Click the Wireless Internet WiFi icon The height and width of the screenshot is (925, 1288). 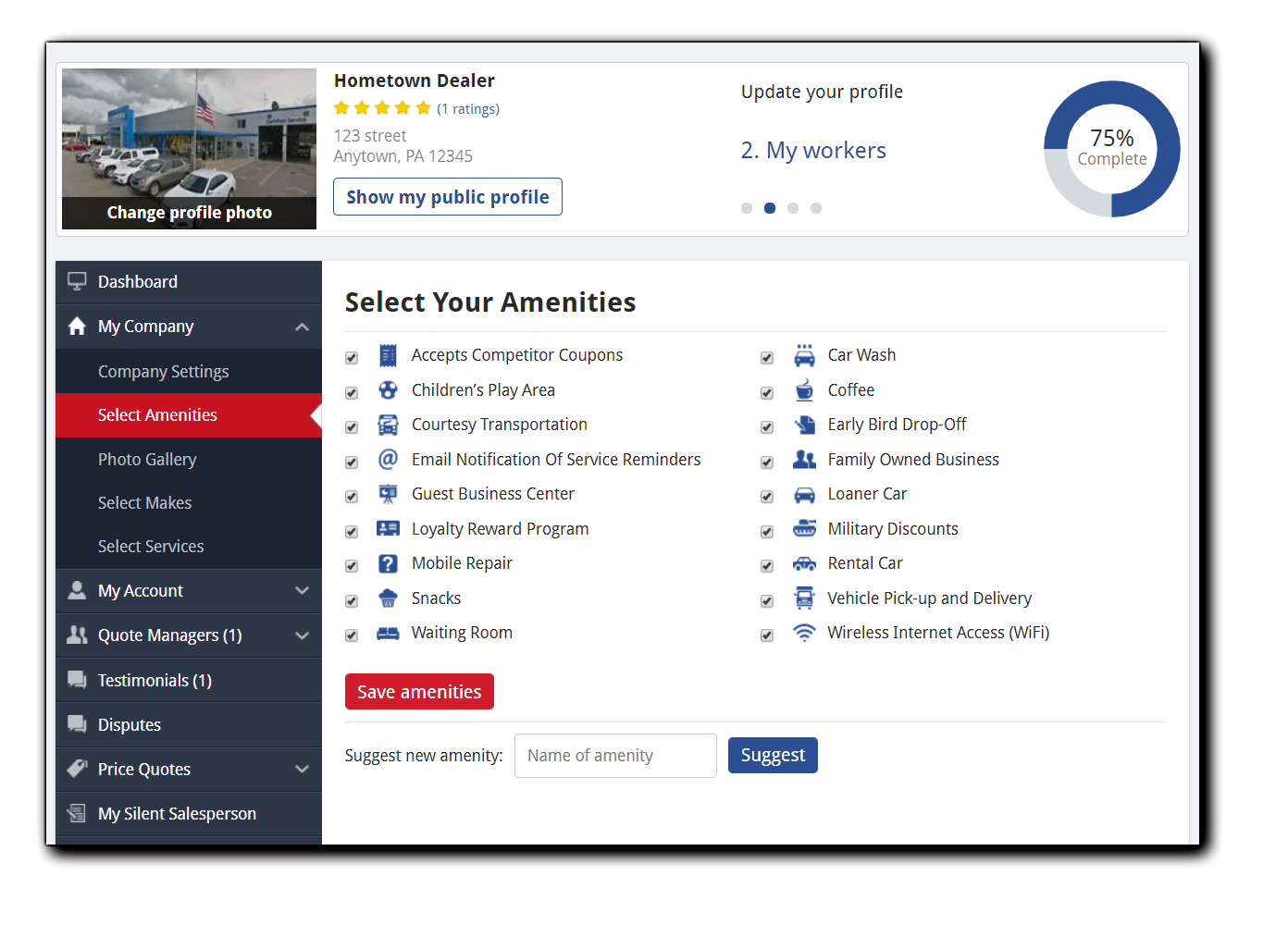(804, 633)
